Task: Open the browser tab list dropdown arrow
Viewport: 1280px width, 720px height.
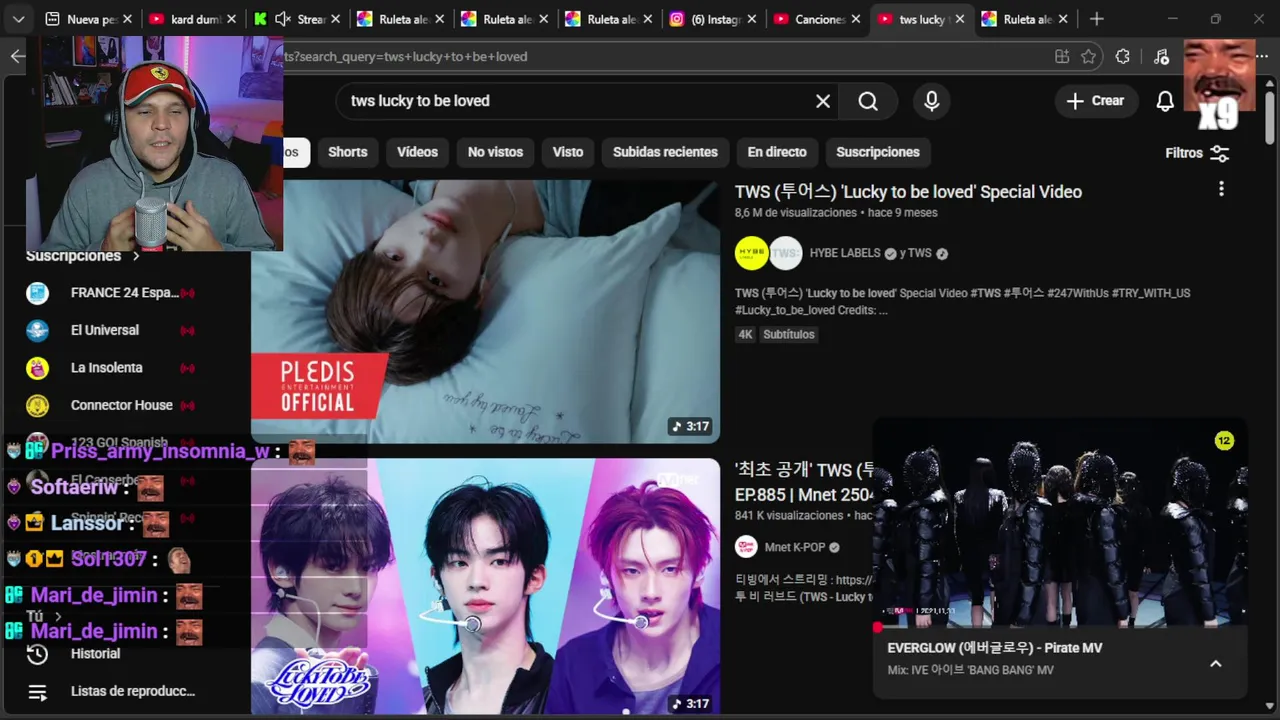Action: click(18, 19)
